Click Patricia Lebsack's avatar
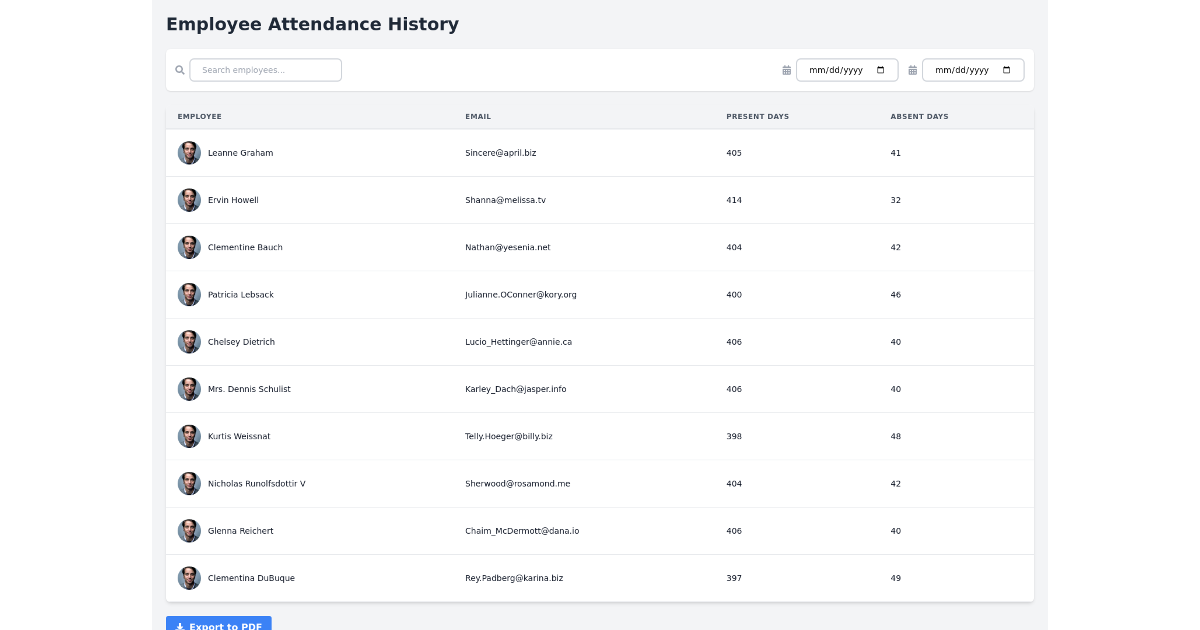 click(189, 295)
